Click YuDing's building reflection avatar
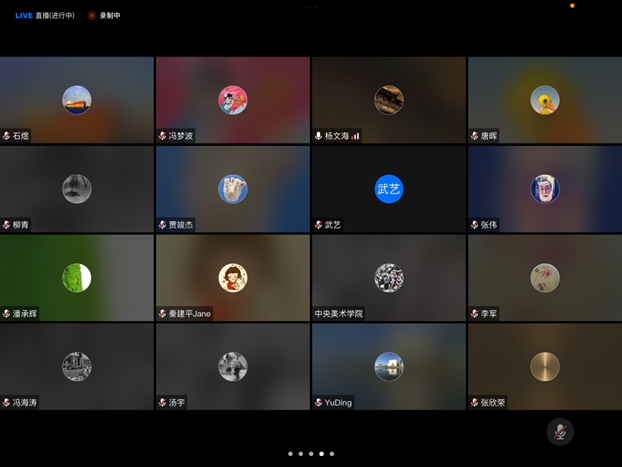622x467 pixels. (x=389, y=367)
